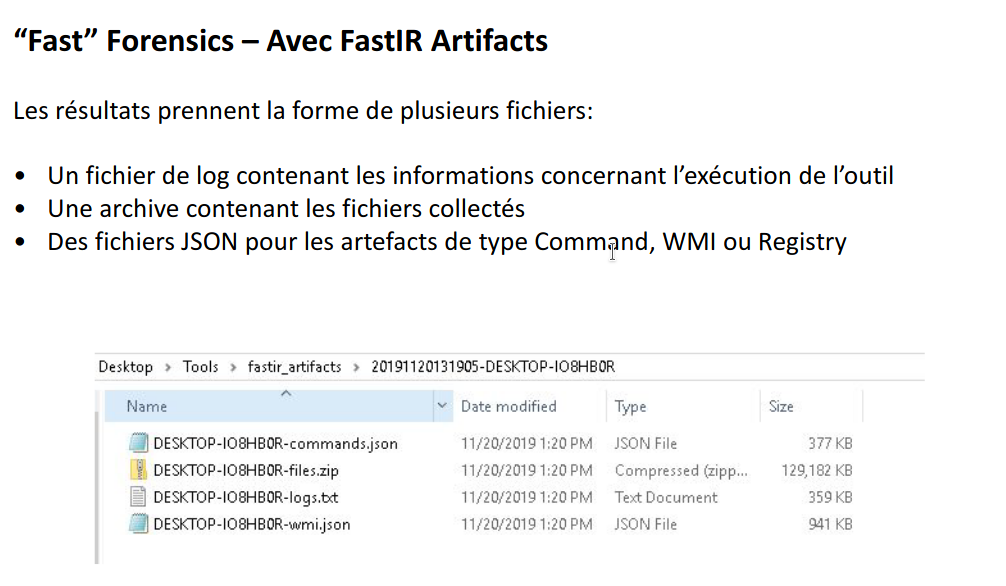Click the sort chevron above the Name column
Viewport: 1006px width, 586px height.
coord(285,394)
